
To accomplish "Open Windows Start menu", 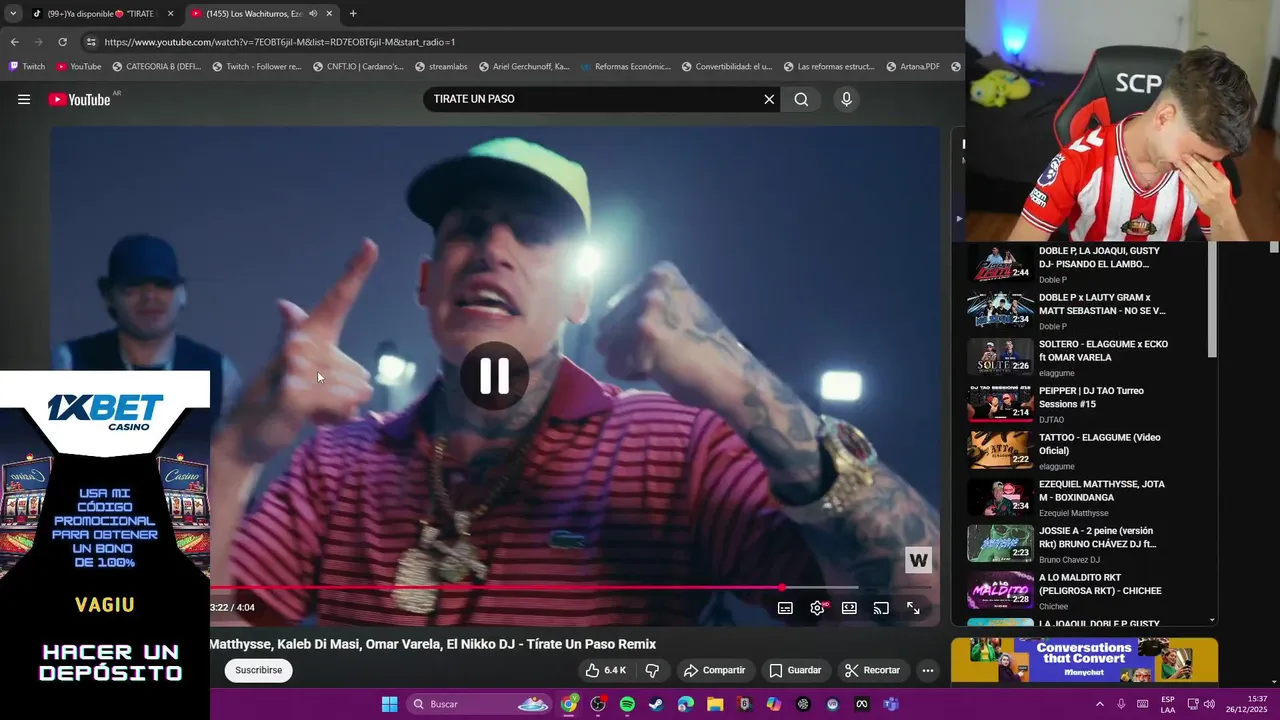I will click(x=389, y=704).
